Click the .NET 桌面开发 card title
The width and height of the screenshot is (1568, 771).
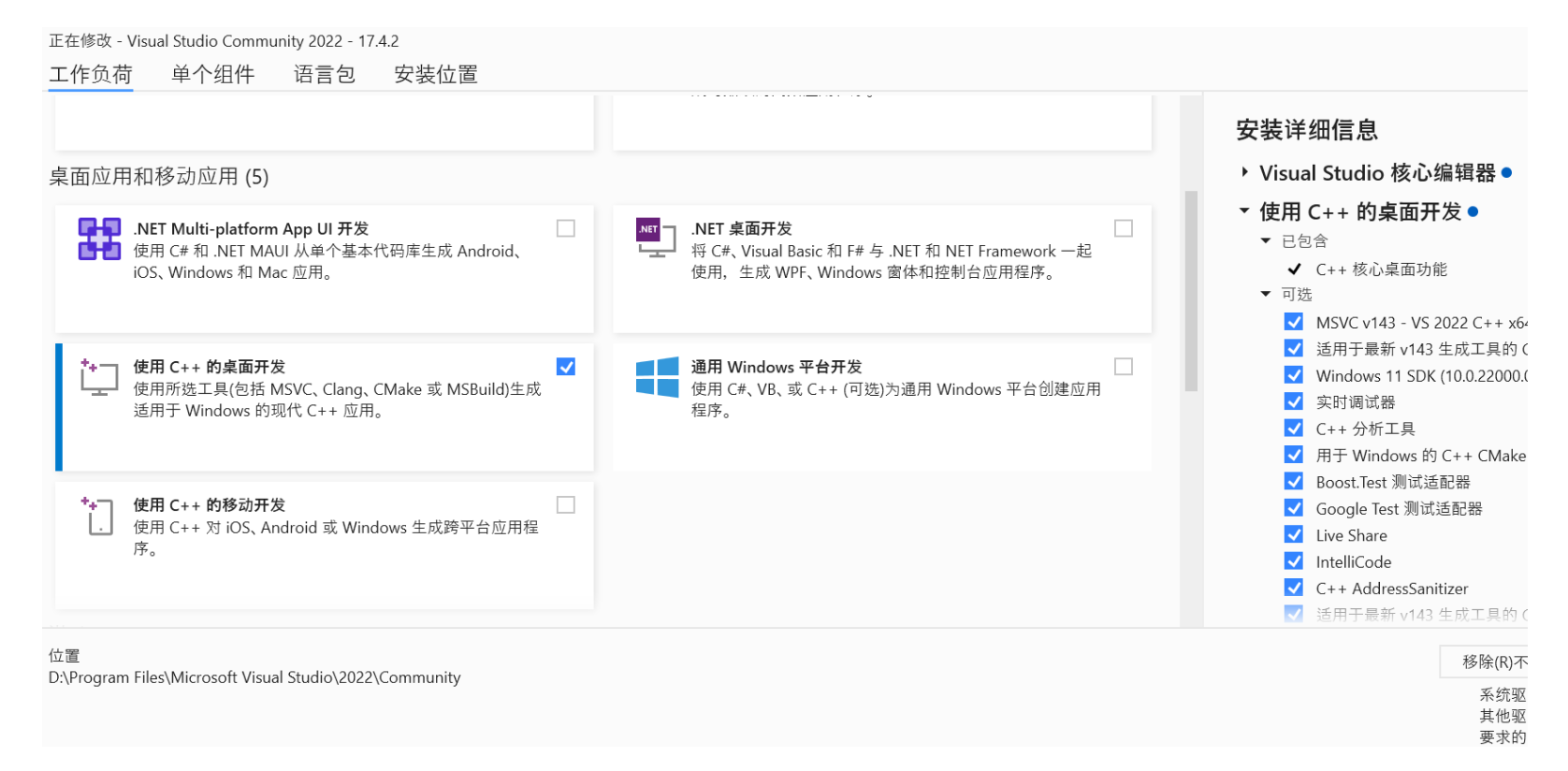click(x=742, y=228)
